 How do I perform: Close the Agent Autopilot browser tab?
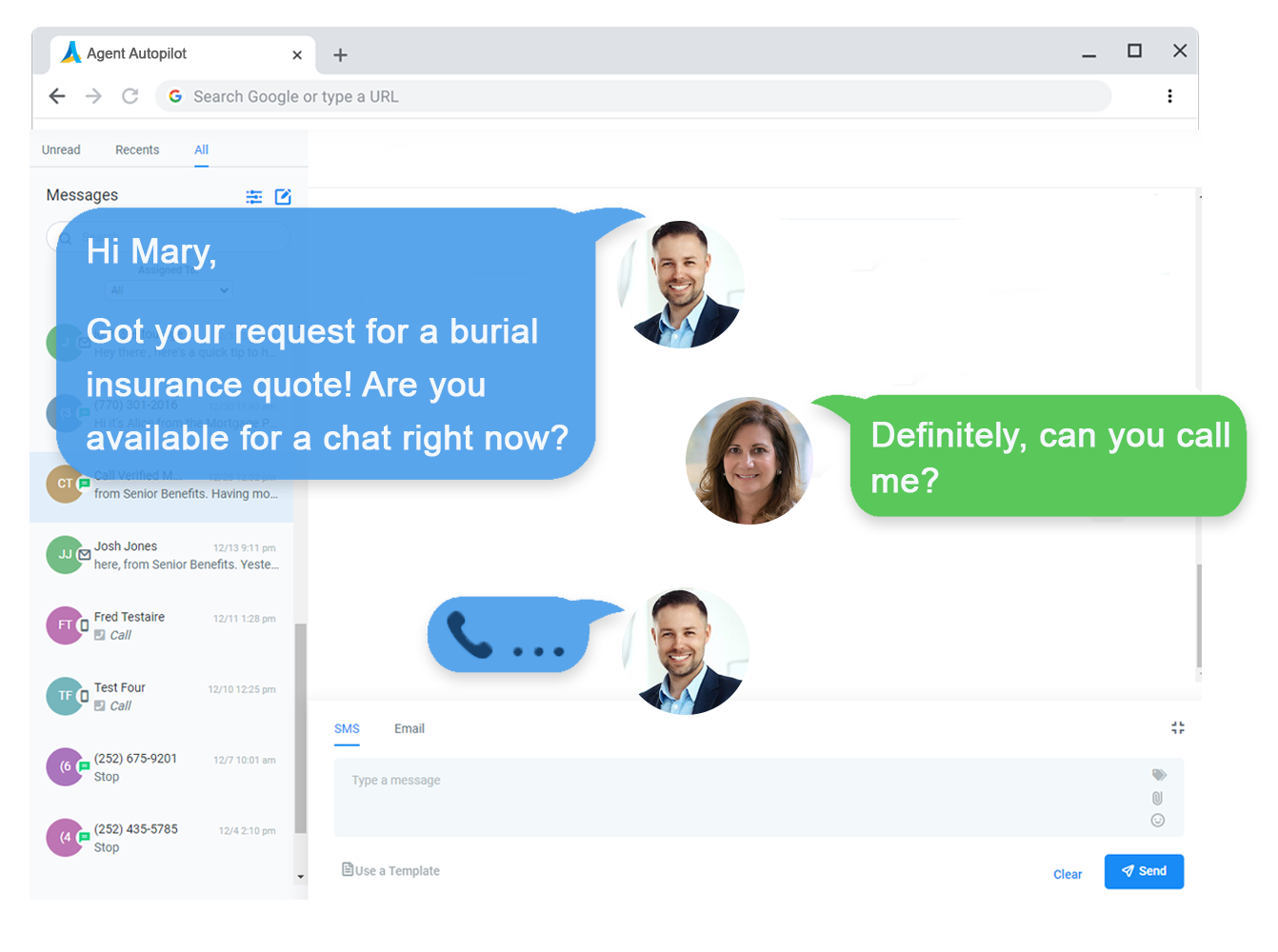297,55
